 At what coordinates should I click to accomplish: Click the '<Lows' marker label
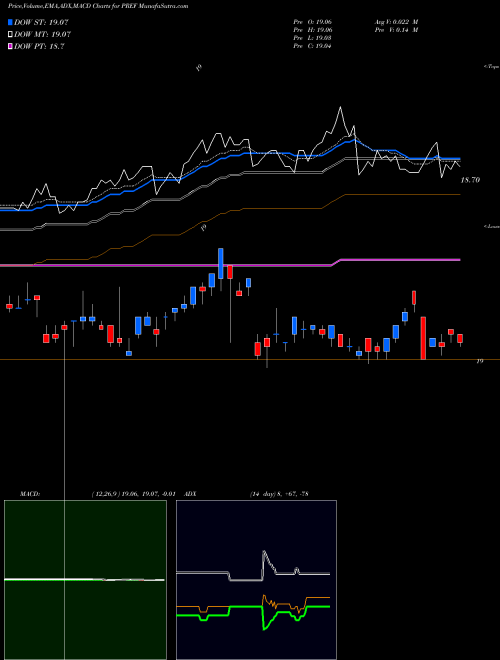[x=492, y=226]
